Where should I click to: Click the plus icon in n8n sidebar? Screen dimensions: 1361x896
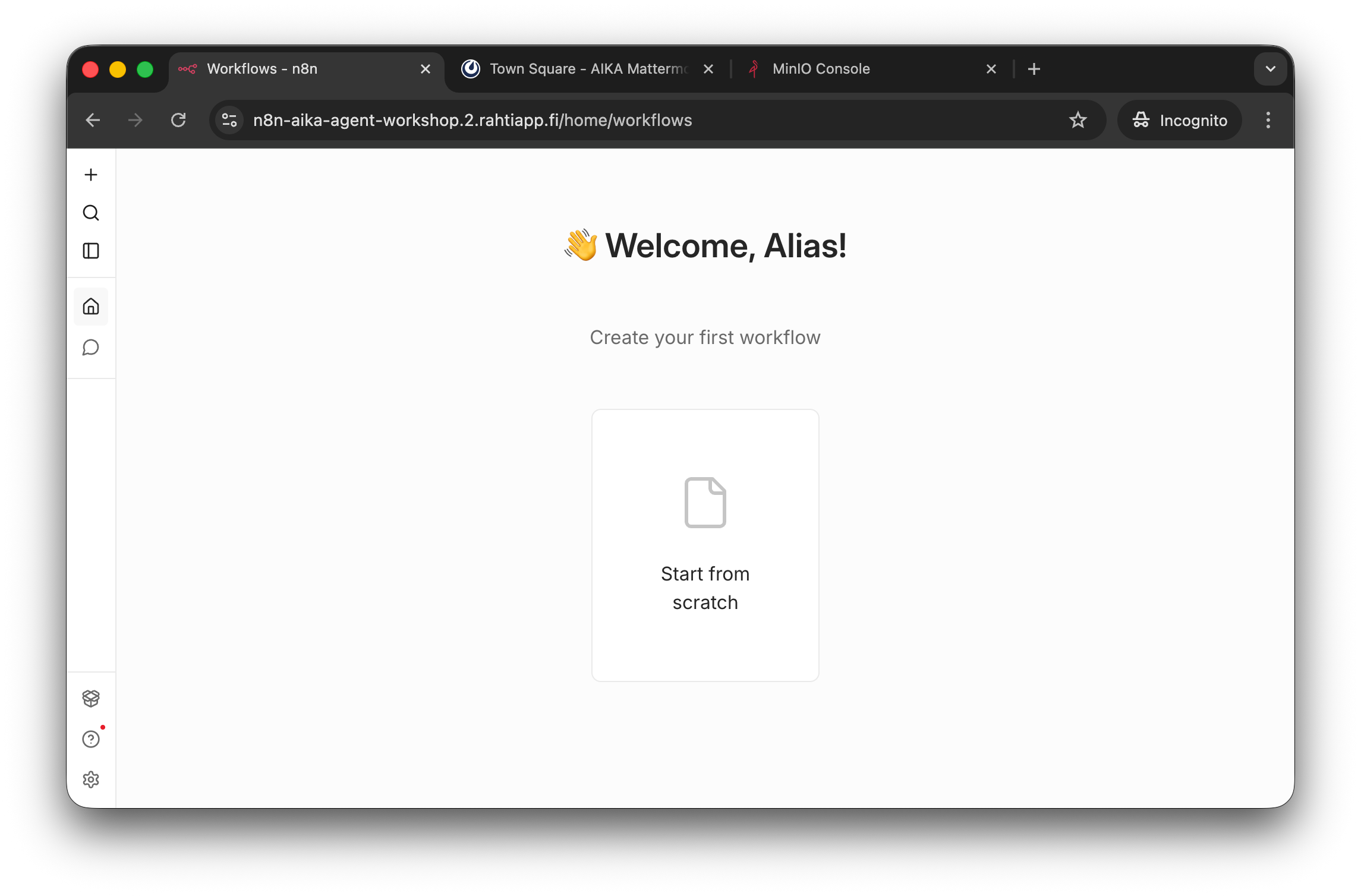pos(91,175)
